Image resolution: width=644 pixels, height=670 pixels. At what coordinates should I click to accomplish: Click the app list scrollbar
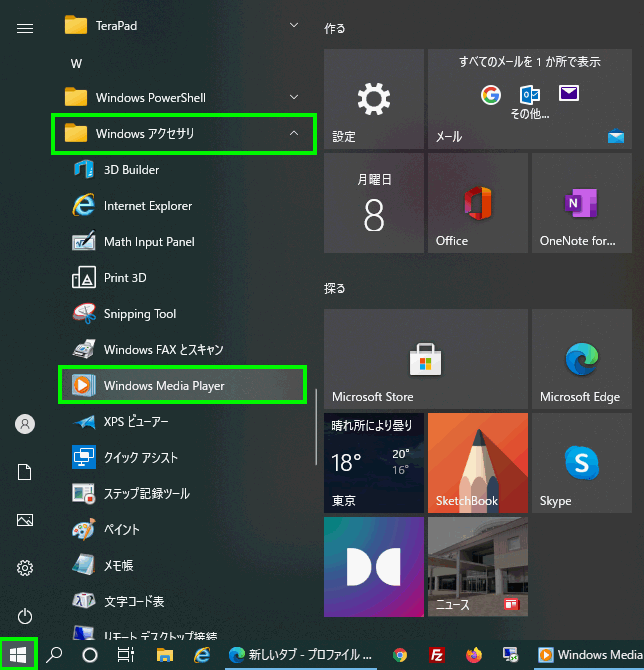316,427
